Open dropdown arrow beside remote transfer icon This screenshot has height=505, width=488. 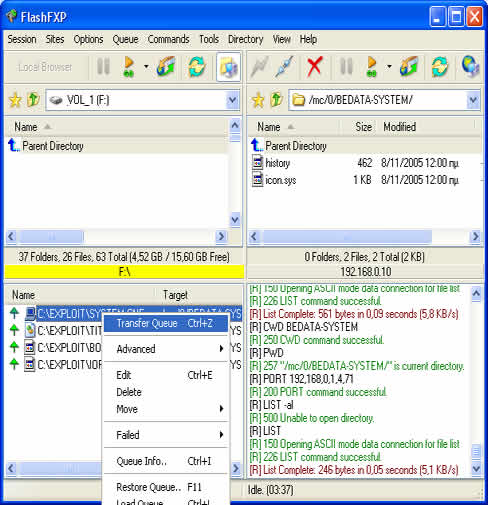point(389,66)
